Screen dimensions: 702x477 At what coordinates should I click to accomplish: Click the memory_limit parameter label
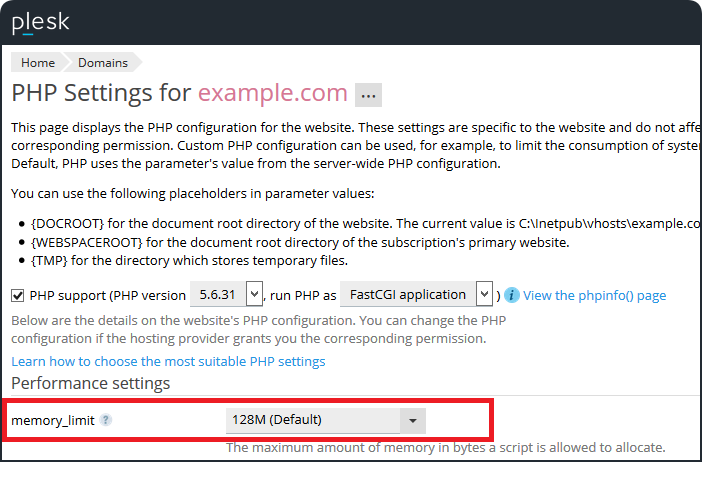[52, 420]
